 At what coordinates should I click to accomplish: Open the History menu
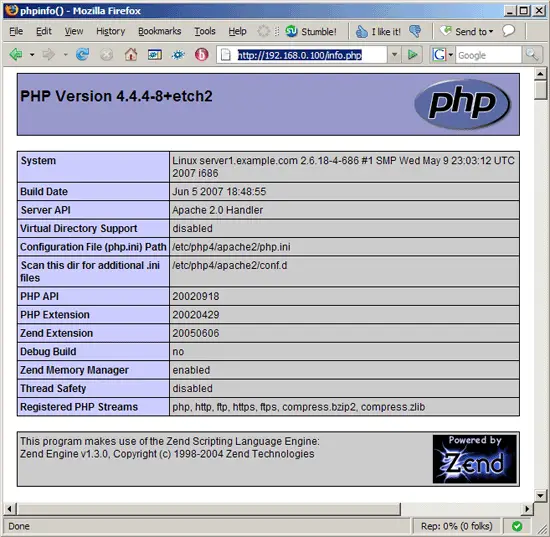(x=110, y=32)
